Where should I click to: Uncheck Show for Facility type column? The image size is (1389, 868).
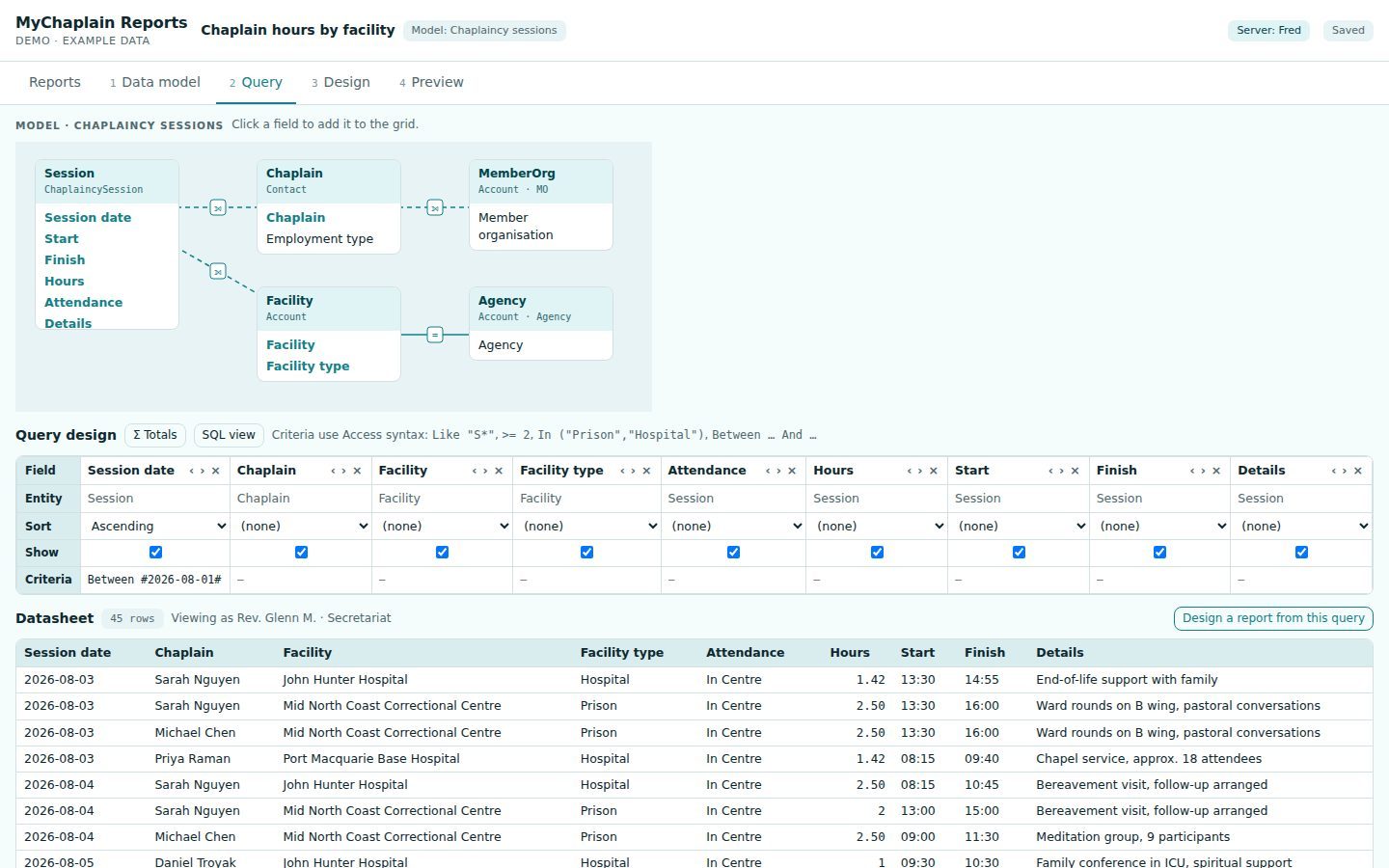[x=586, y=553]
